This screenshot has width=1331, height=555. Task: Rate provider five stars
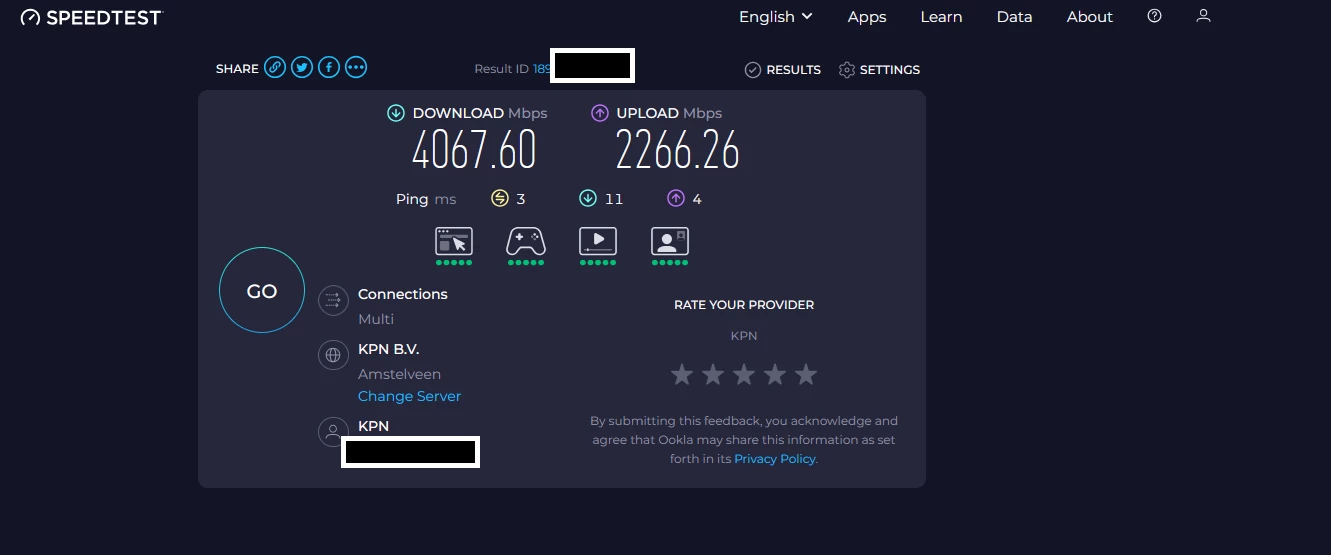click(x=806, y=375)
